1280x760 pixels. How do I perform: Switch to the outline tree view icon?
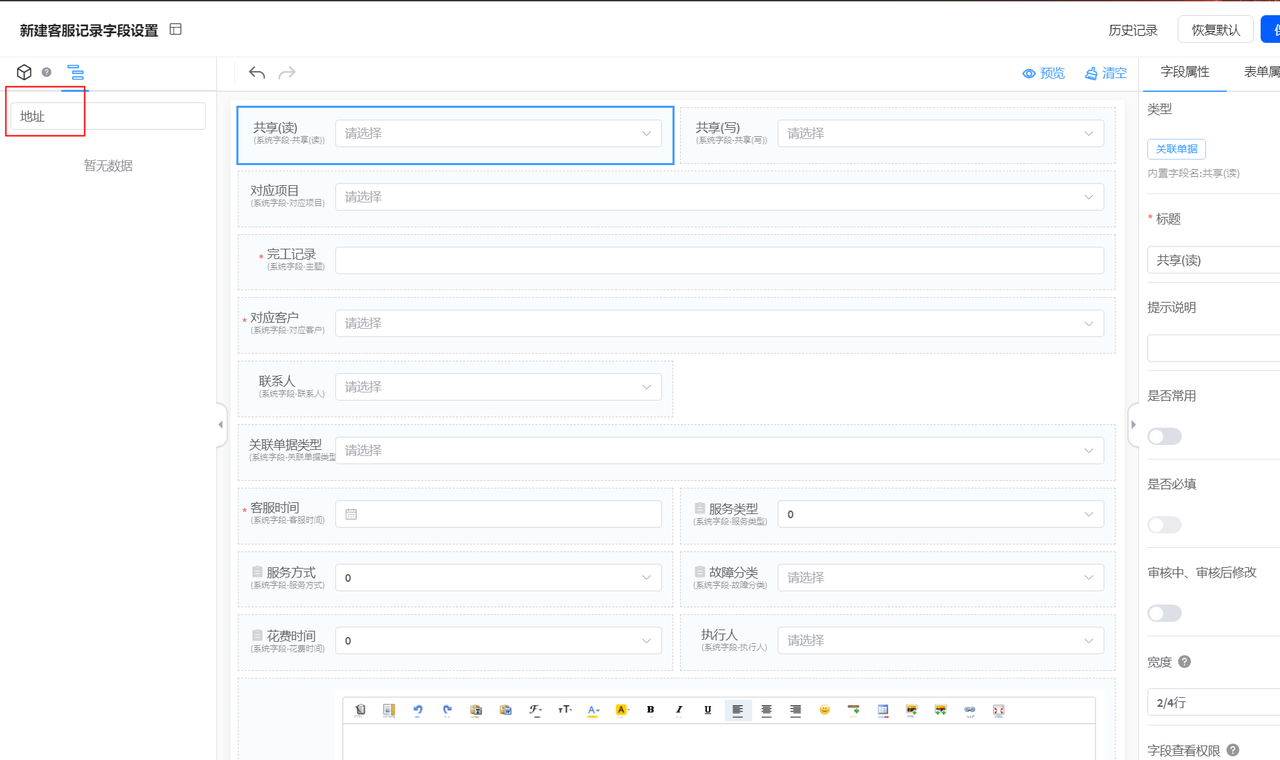pyautogui.click(x=75, y=72)
